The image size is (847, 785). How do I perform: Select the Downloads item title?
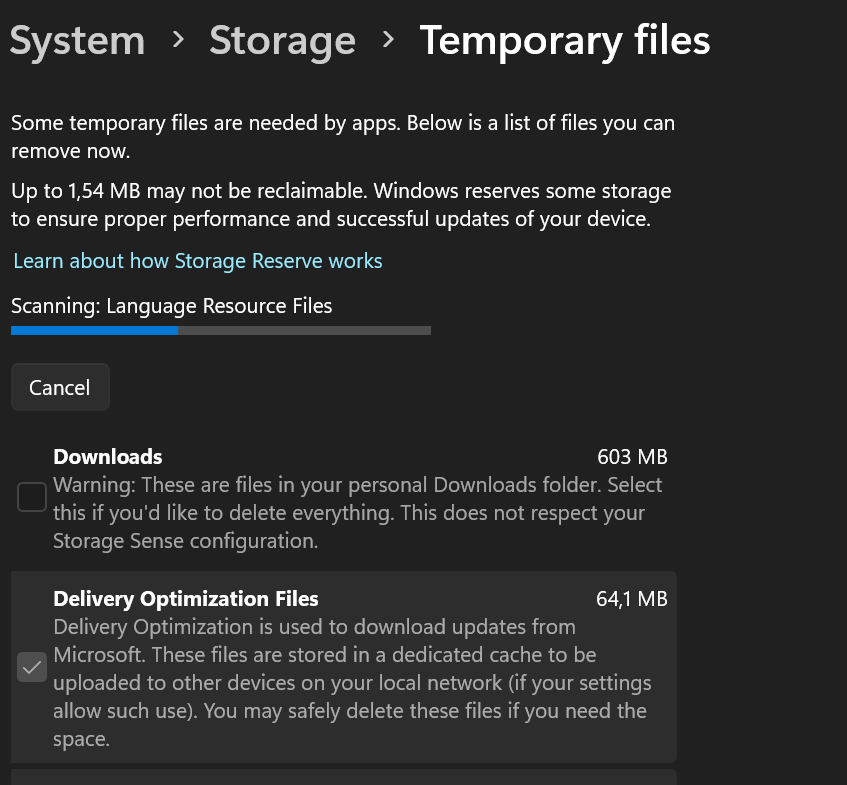point(108,457)
